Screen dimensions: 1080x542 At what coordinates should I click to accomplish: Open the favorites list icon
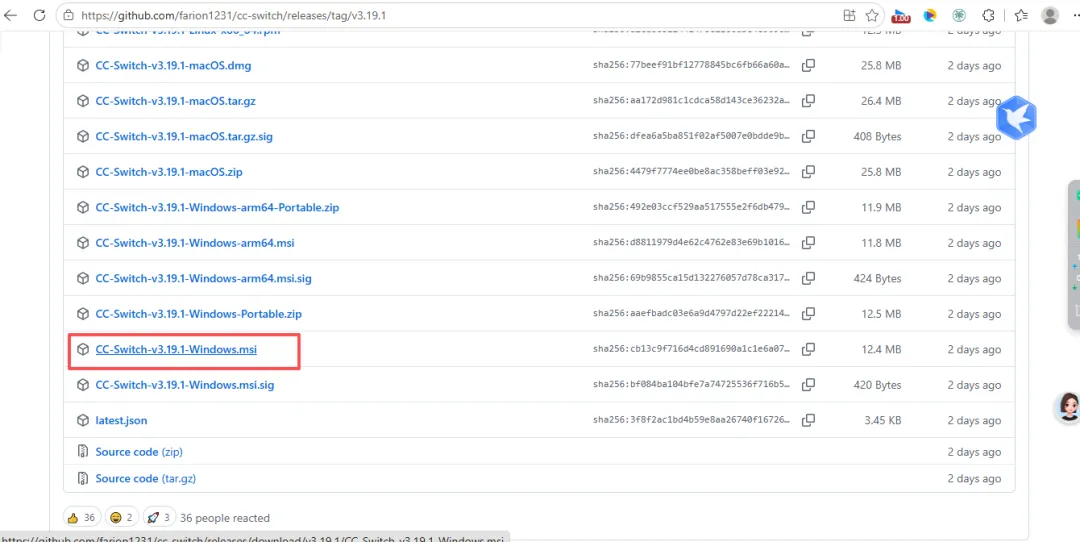pyautogui.click(x=1021, y=15)
